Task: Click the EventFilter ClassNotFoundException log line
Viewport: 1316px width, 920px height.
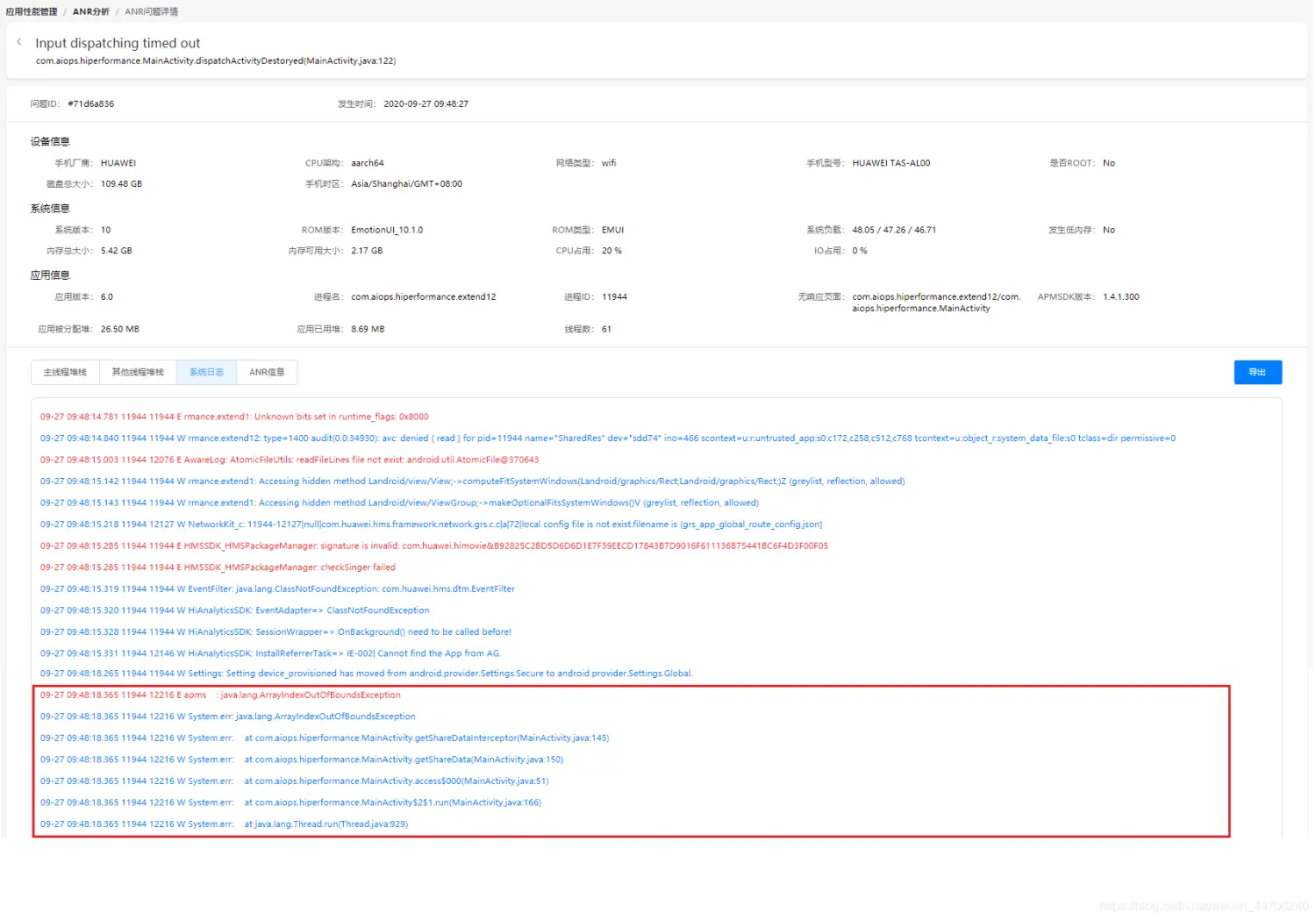Action: (277, 589)
